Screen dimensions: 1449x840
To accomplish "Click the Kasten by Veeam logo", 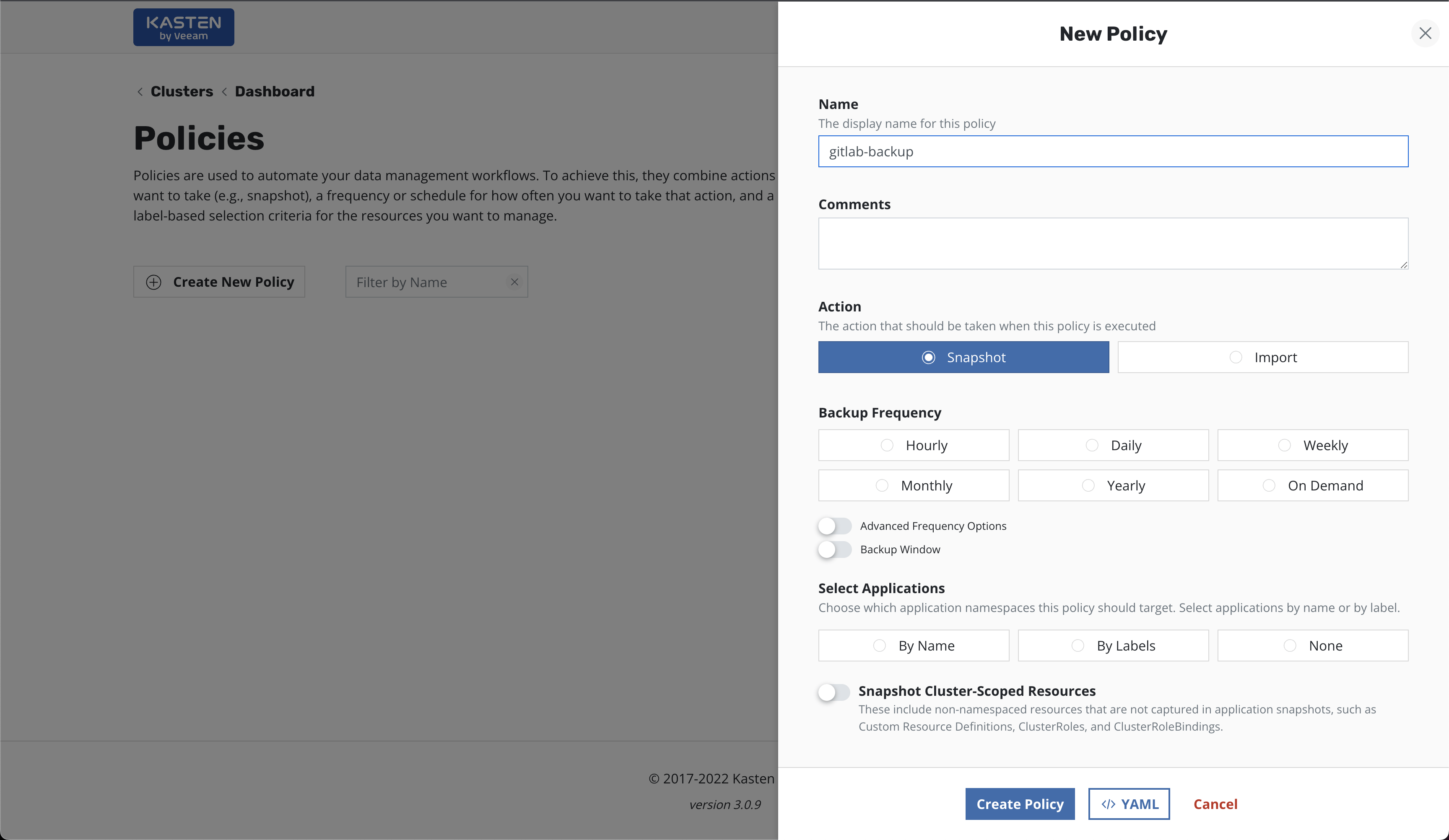I will pos(183,27).
